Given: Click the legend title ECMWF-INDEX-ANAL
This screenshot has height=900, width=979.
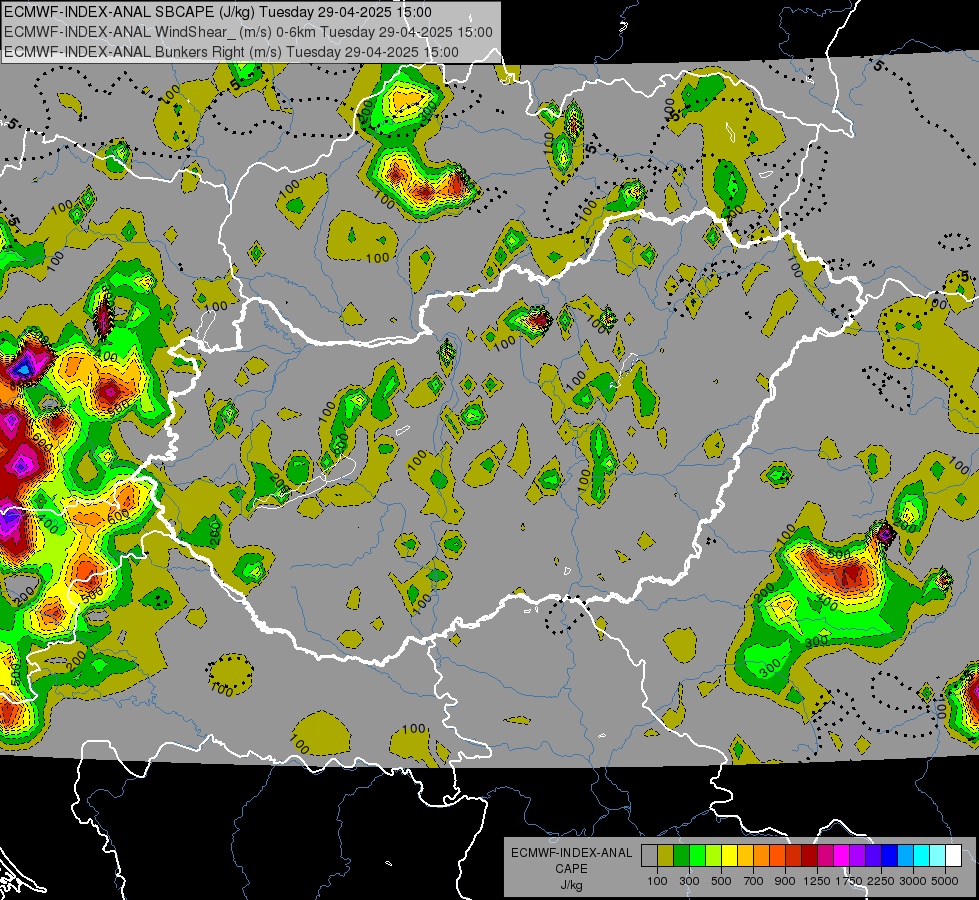Looking at the screenshot, I should (571, 853).
